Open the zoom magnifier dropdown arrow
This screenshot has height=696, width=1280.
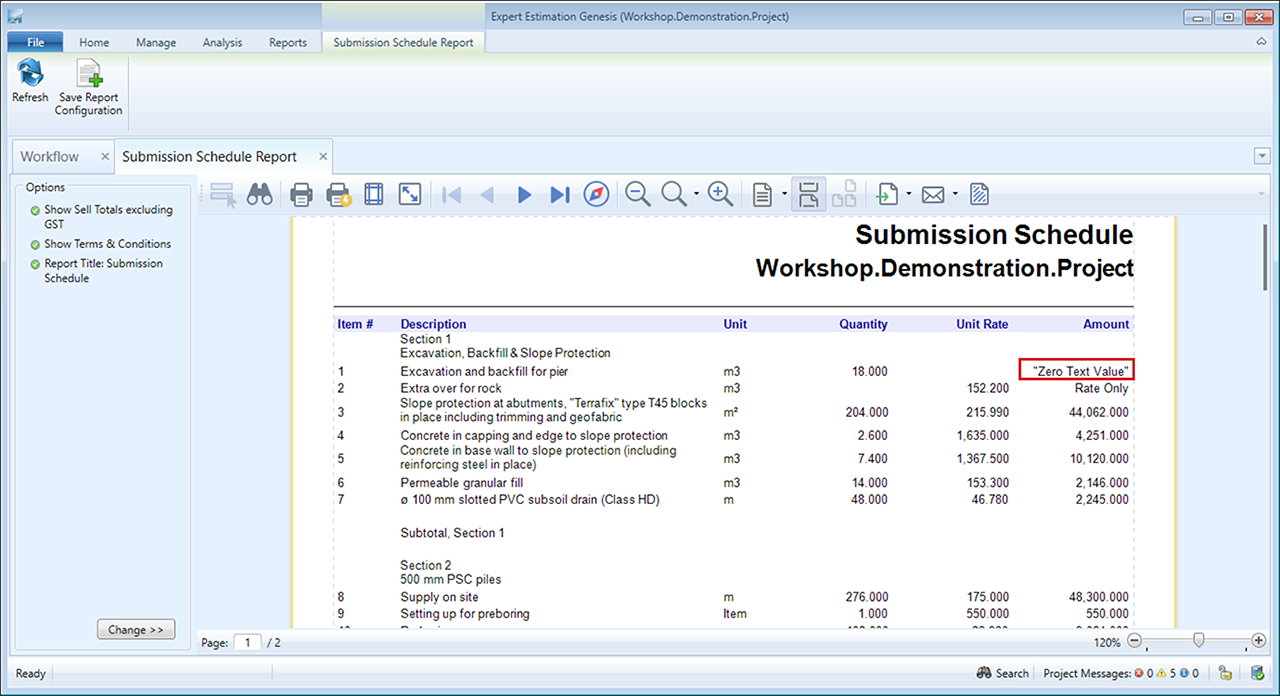pyautogui.click(x=695, y=194)
